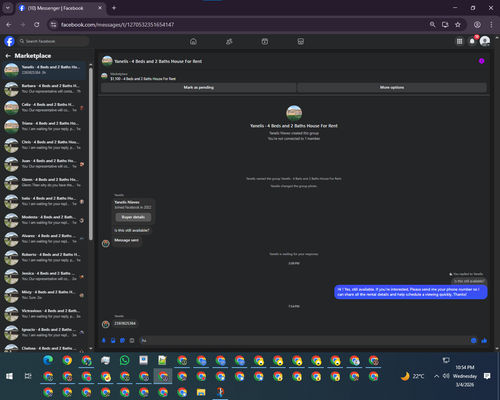Send a thumbs-up like

[484, 340]
